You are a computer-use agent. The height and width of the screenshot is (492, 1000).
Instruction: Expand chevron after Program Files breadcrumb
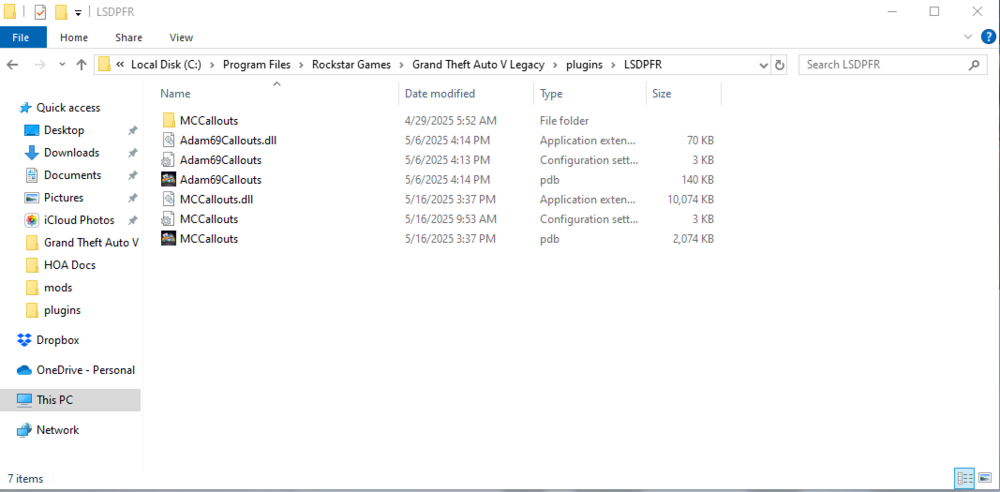(x=301, y=64)
